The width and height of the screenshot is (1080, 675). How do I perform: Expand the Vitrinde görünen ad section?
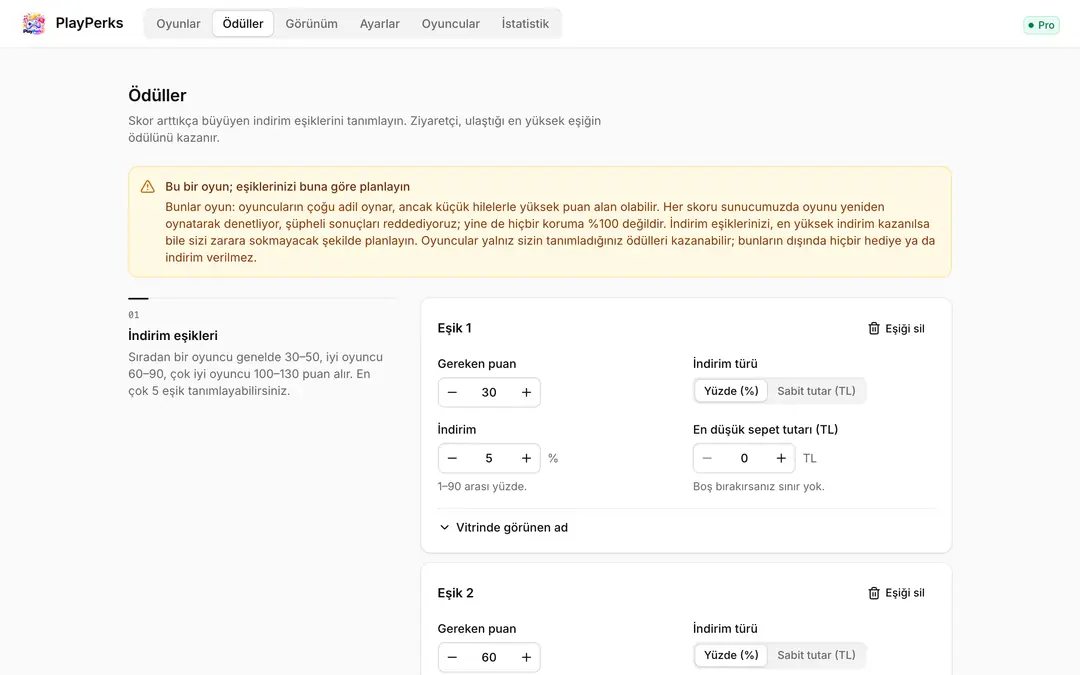[503, 528]
